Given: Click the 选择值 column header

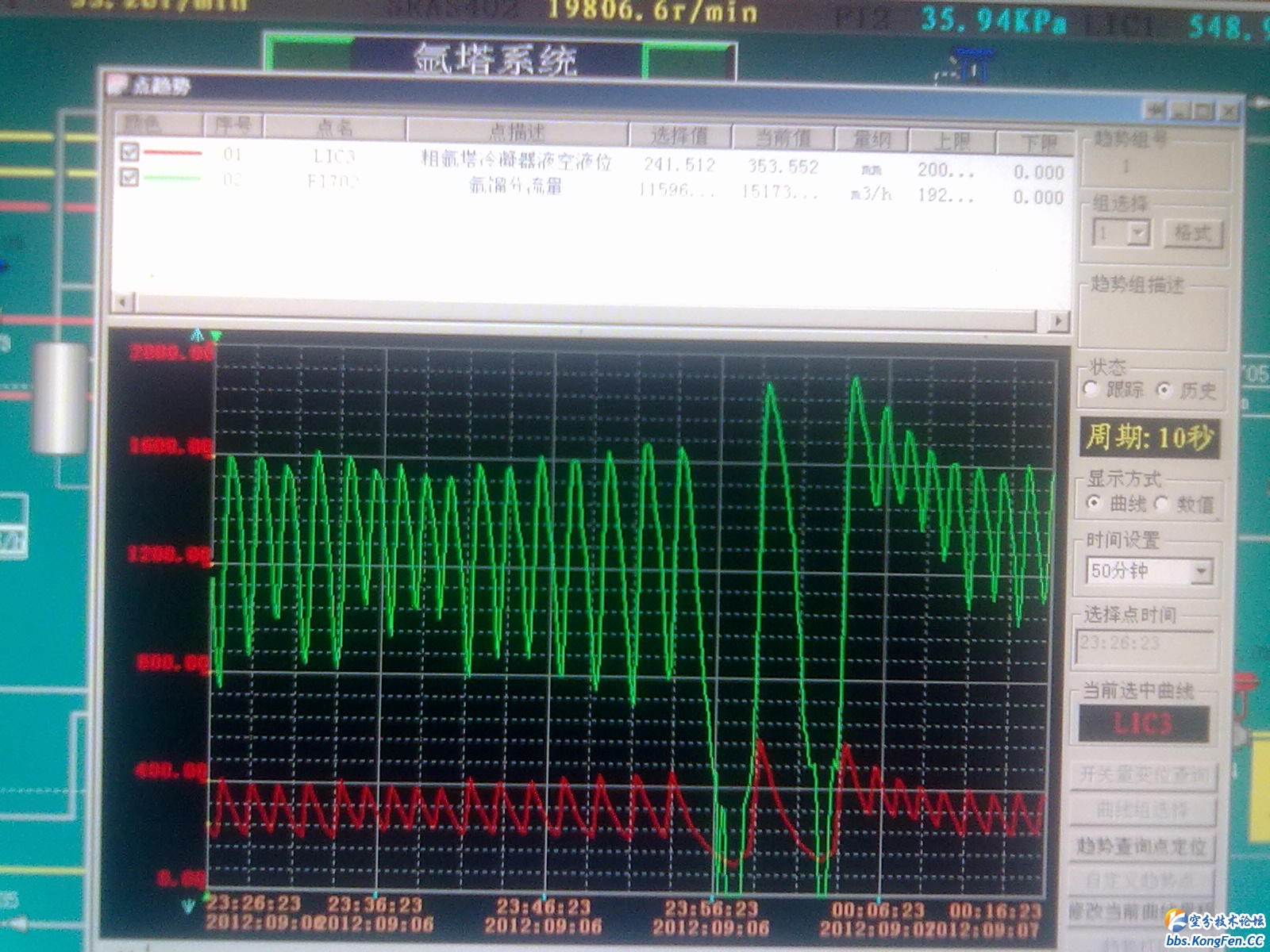Looking at the screenshot, I should pos(679,136).
